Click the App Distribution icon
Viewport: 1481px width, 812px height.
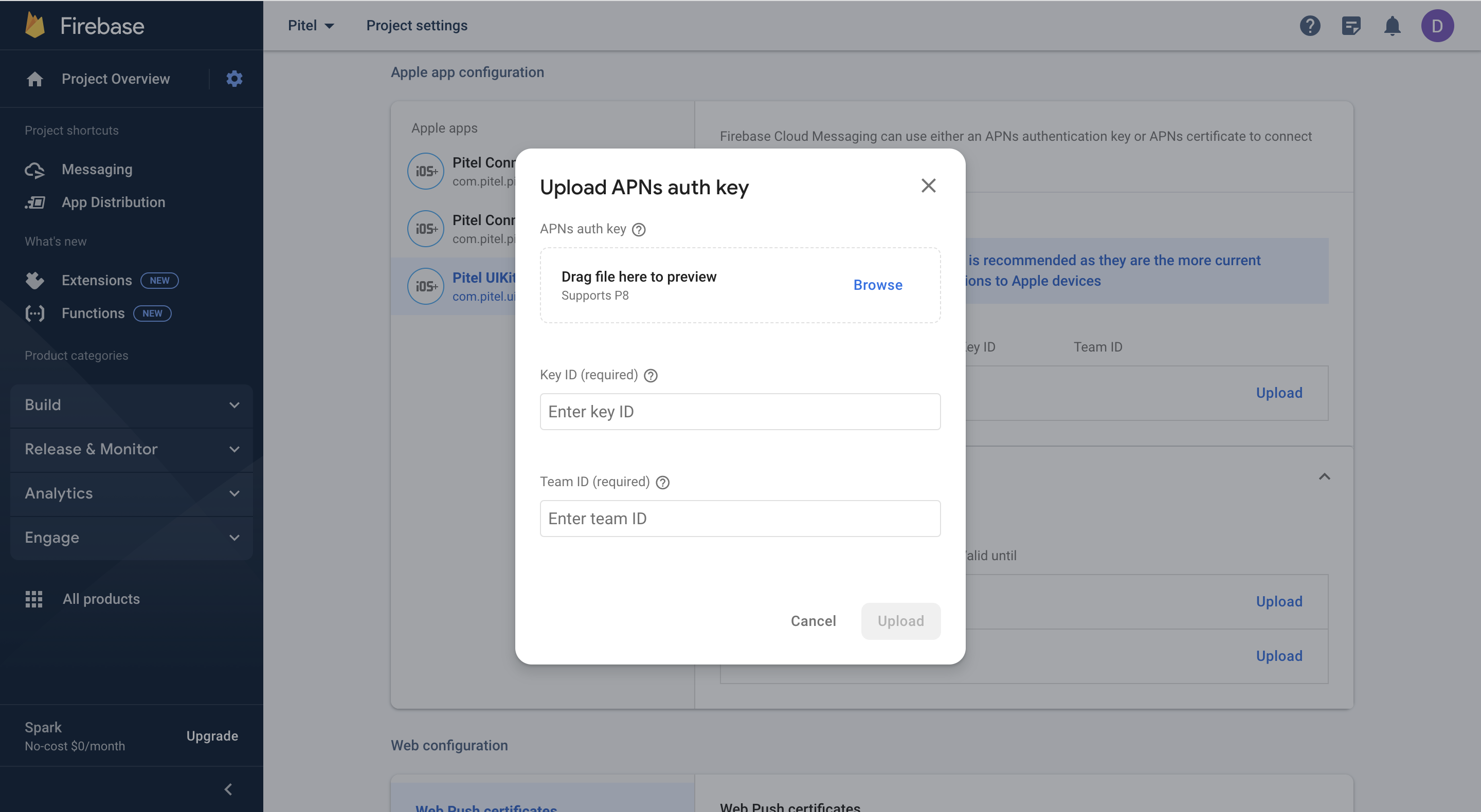pos(34,202)
